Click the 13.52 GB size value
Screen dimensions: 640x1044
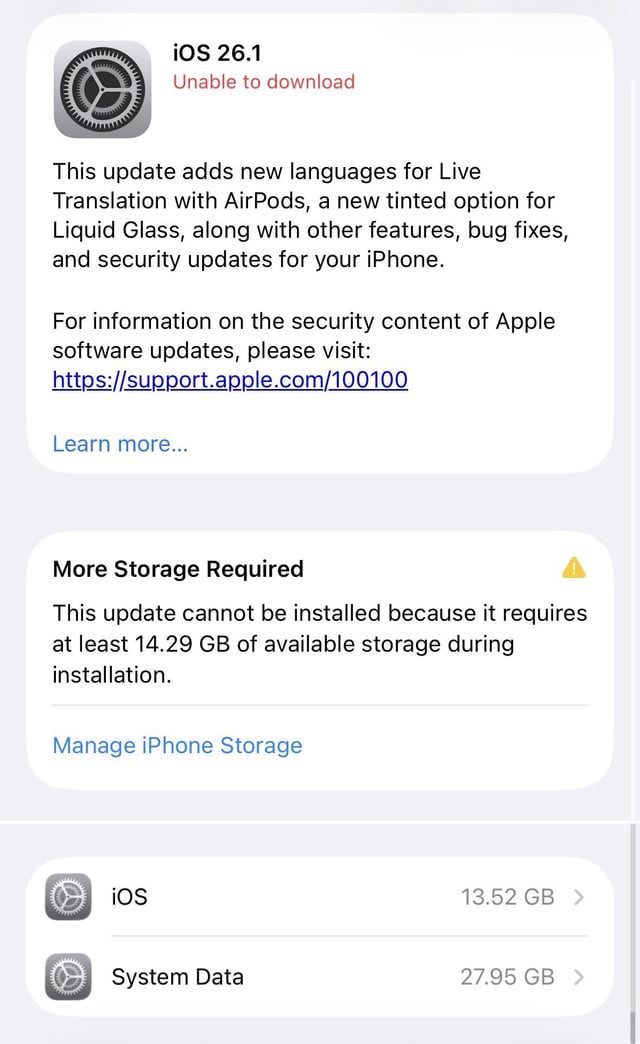507,897
